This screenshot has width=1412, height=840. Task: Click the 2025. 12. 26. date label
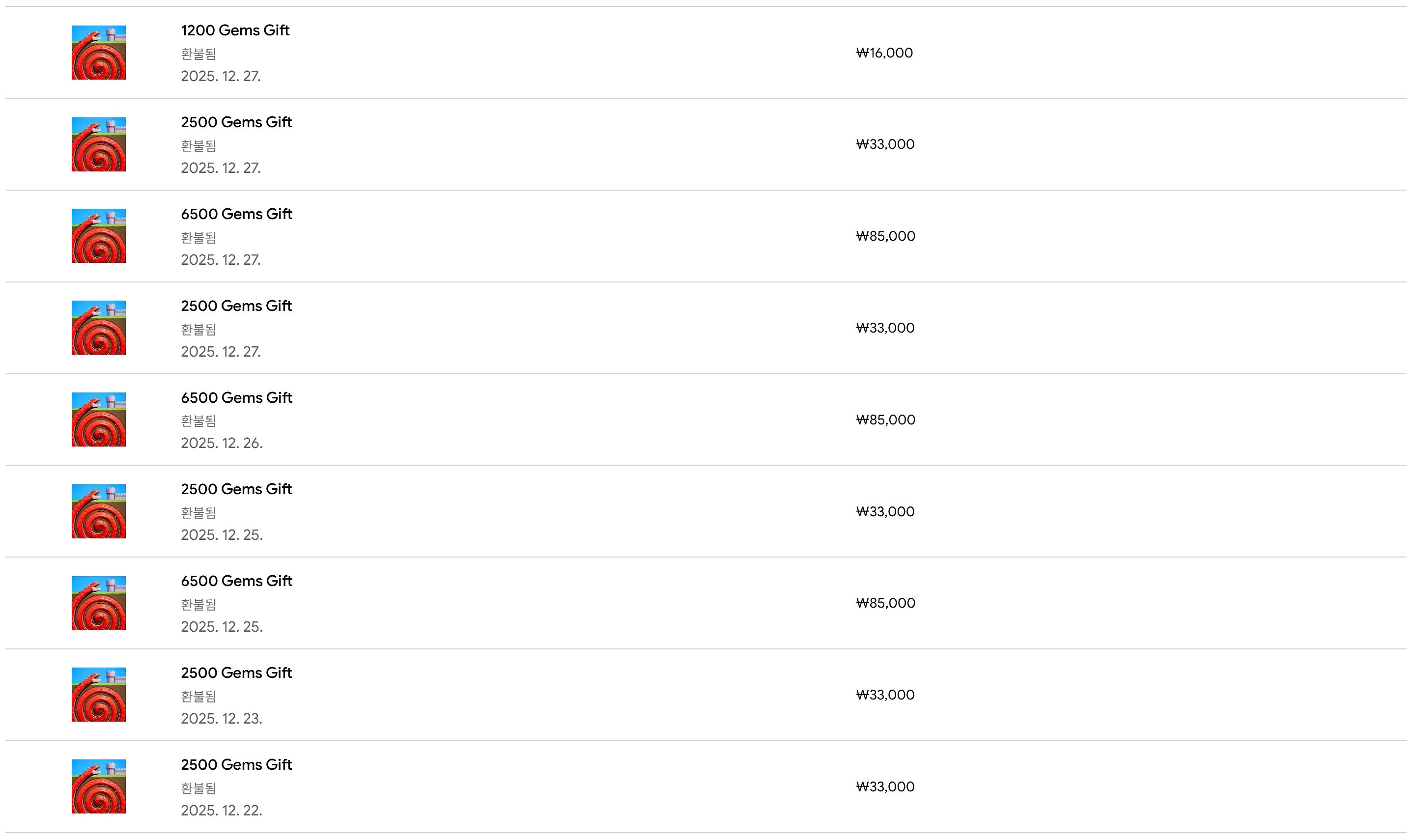222,443
